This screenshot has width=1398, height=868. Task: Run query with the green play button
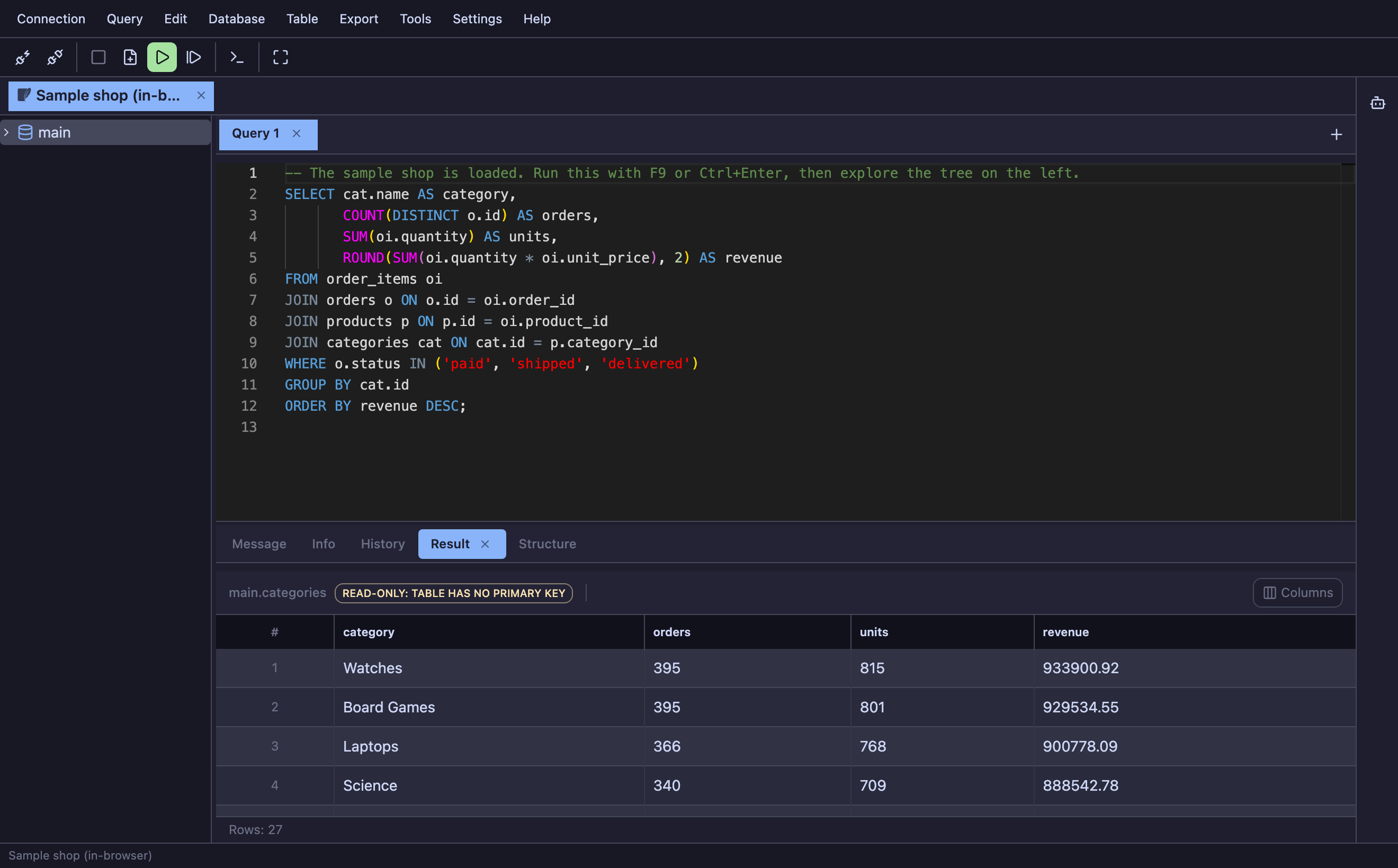pos(162,57)
